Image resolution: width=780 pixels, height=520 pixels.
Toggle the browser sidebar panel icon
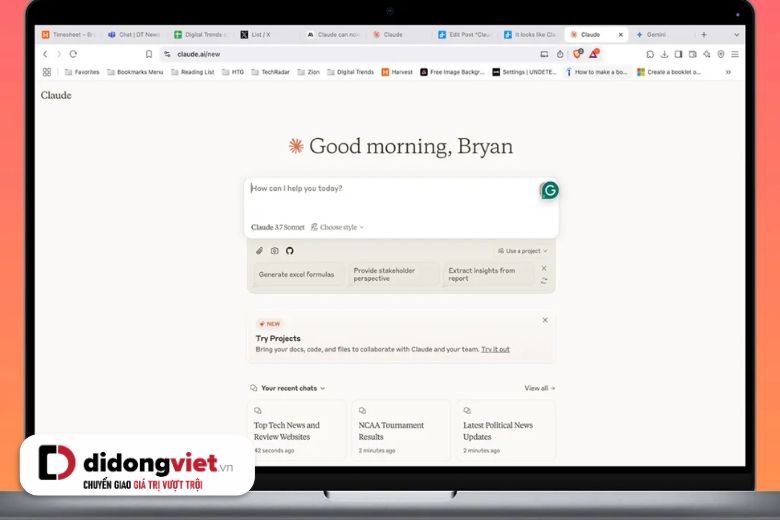tap(678, 54)
